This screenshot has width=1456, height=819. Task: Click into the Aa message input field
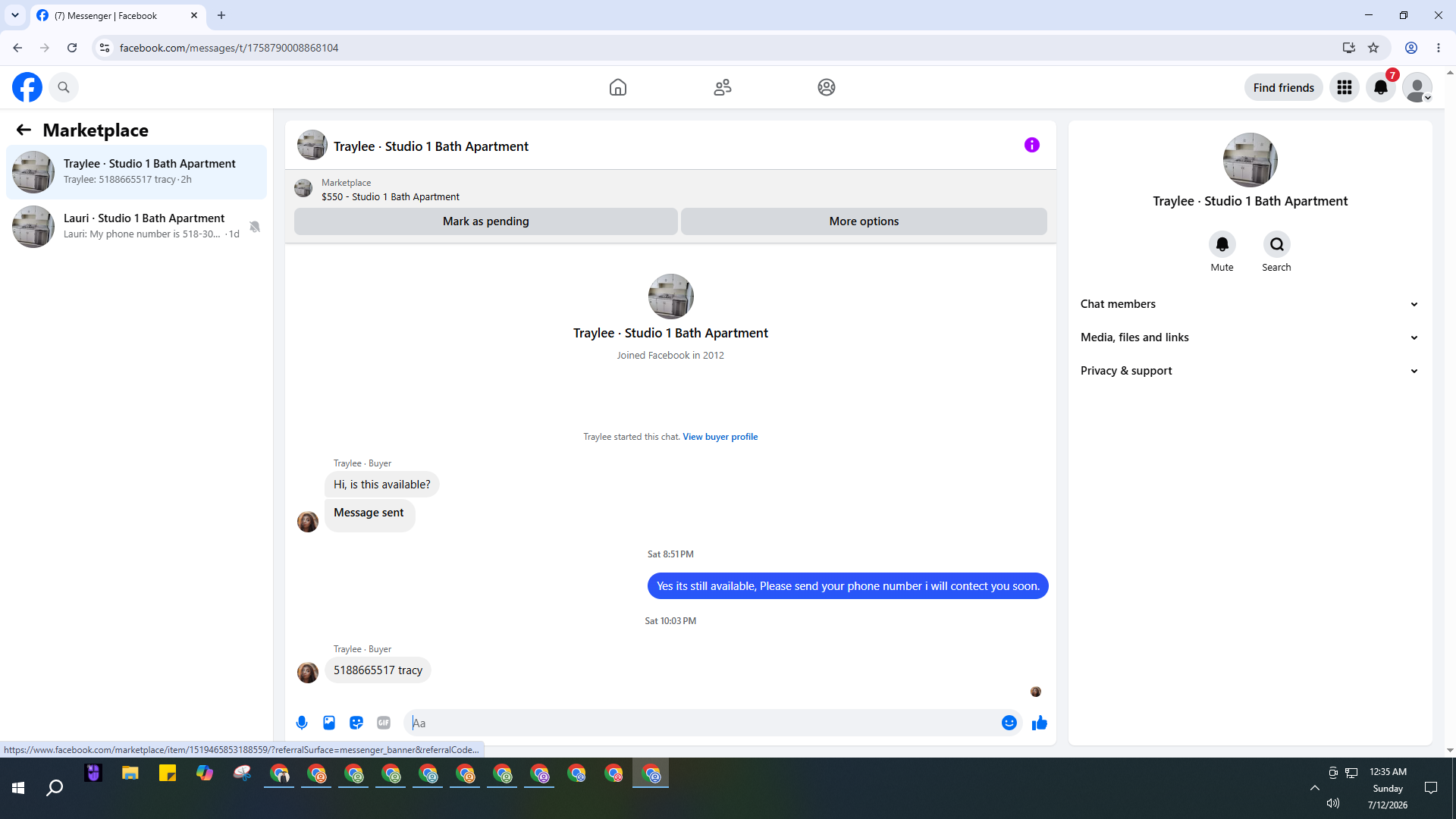[703, 723]
